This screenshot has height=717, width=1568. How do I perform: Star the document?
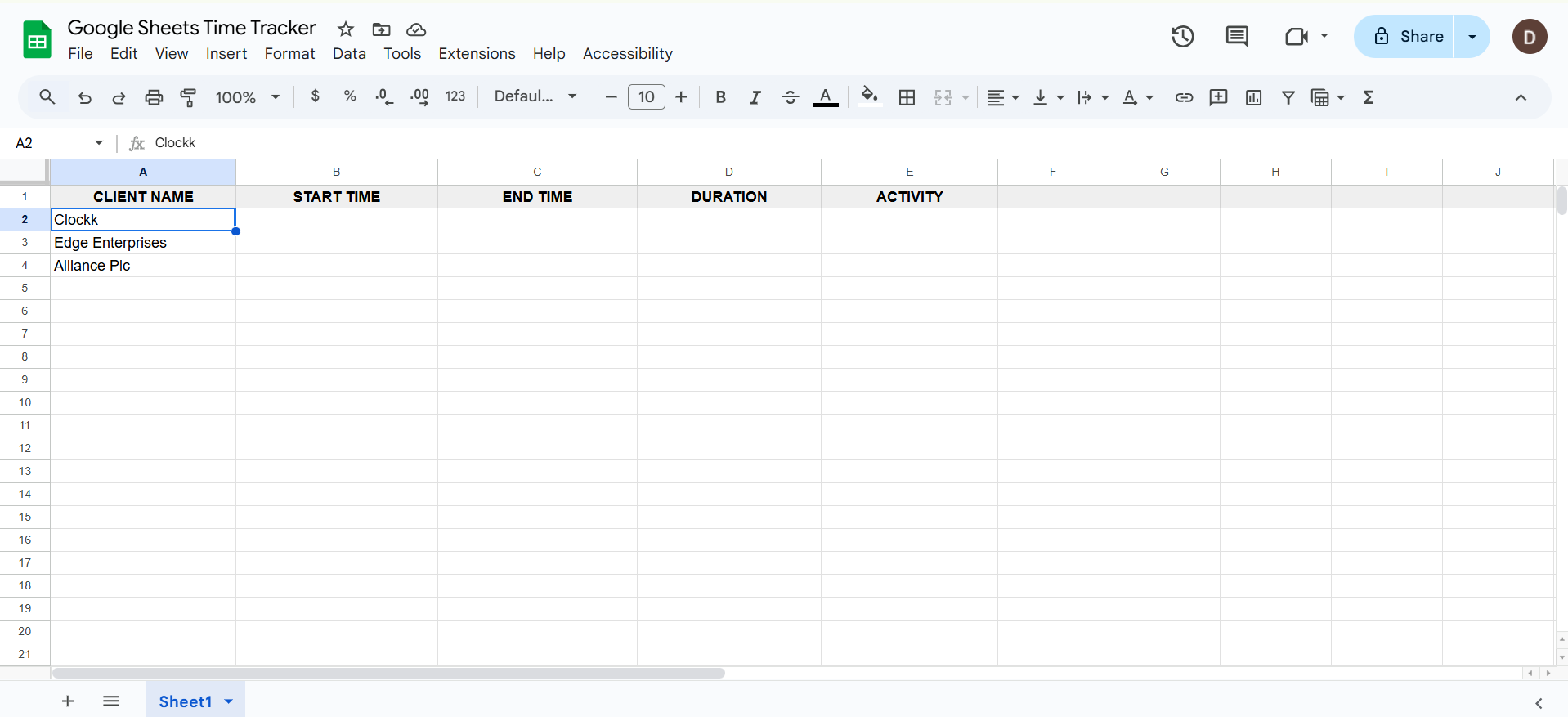[x=346, y=29]
